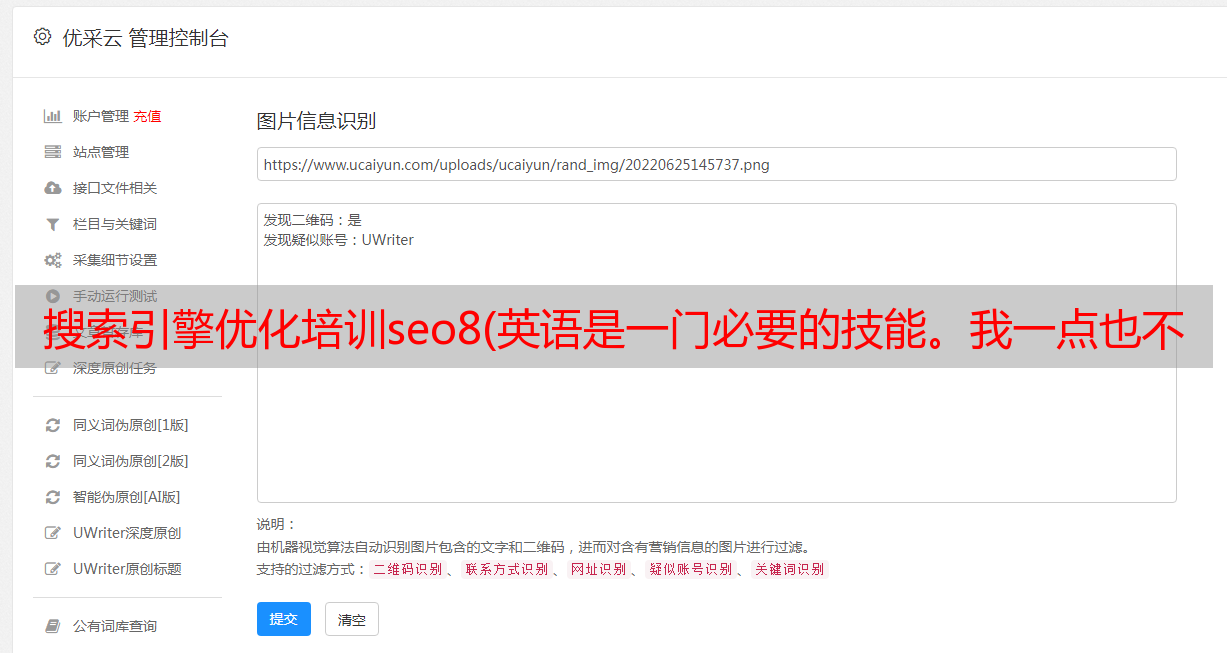Open the 充值 recharge link
Viewport: 1227px width, 653px height.
(147, 116)
